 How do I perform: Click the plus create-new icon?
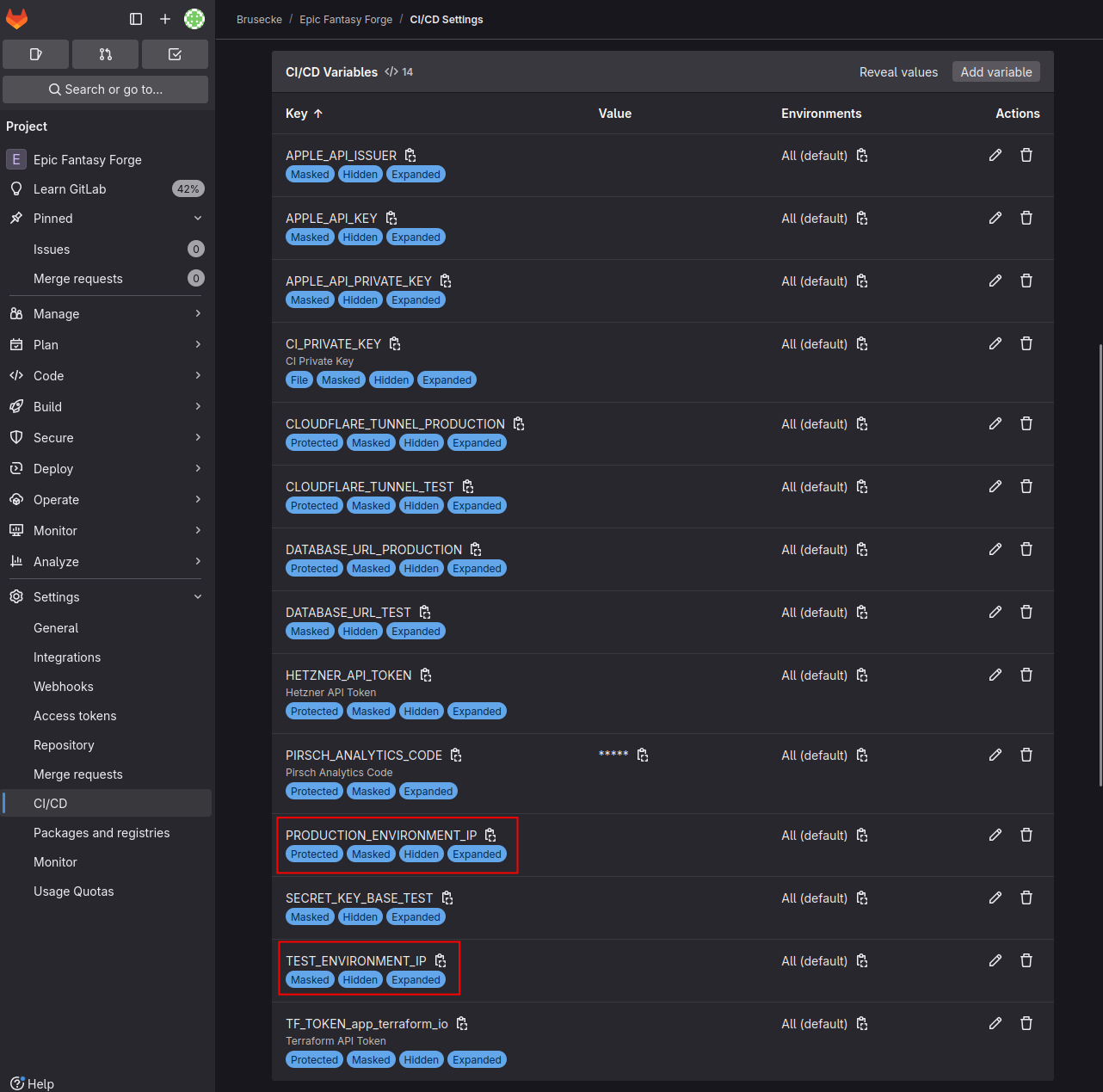(x=165, y=19)
